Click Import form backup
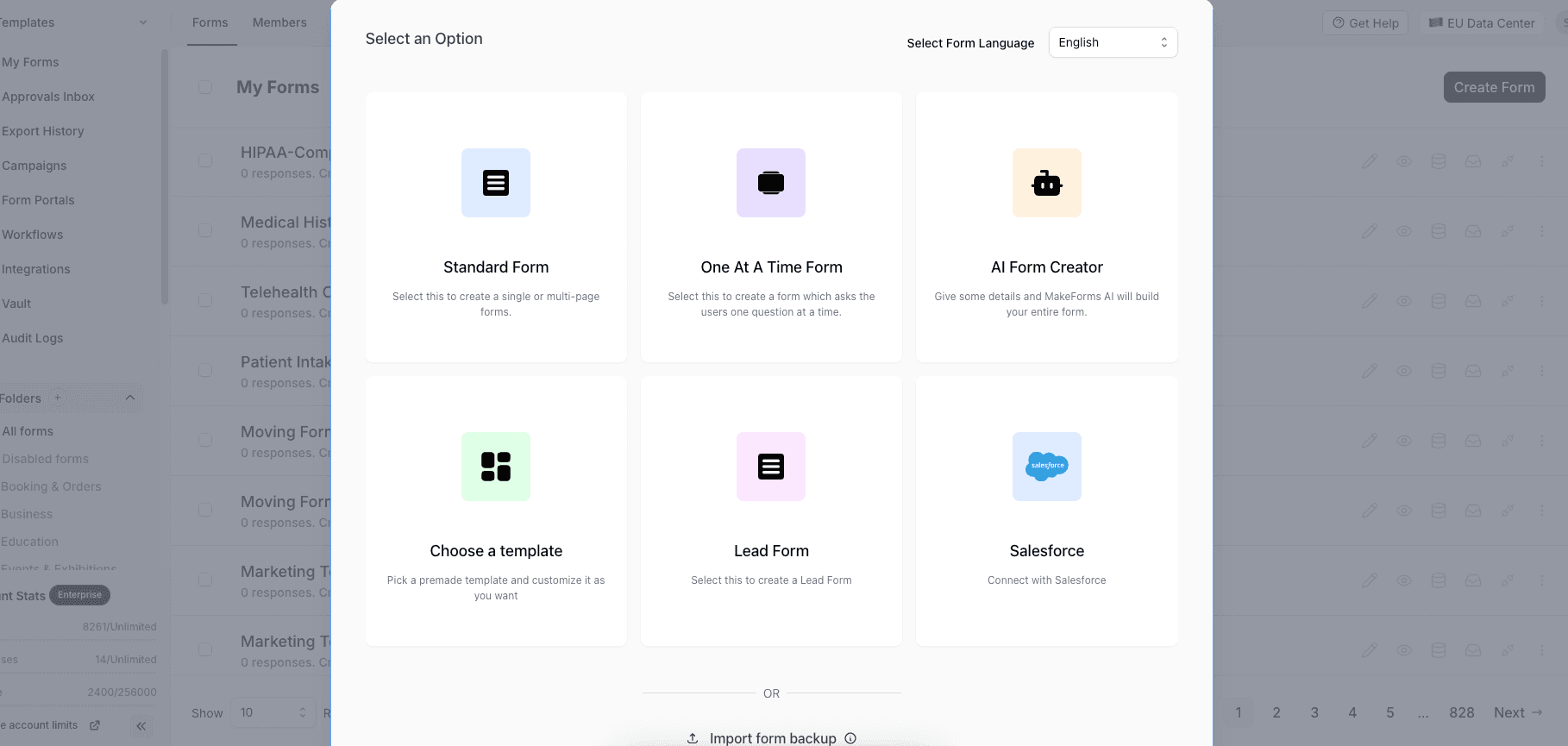Image resolution: width=1568 pixels, height=746 pixels. (772, 738)
